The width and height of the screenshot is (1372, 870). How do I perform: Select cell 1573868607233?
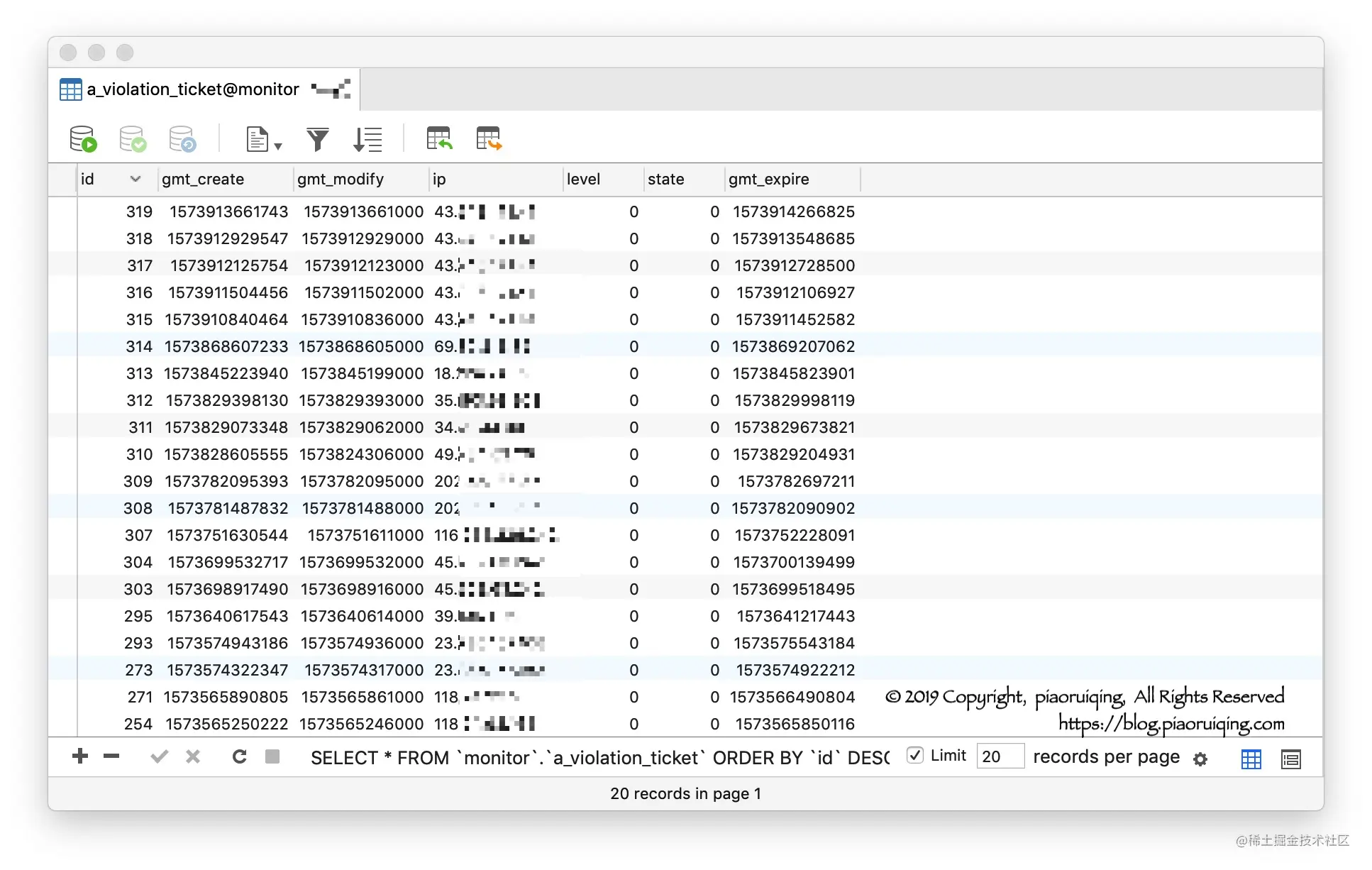tap(226, 346)
